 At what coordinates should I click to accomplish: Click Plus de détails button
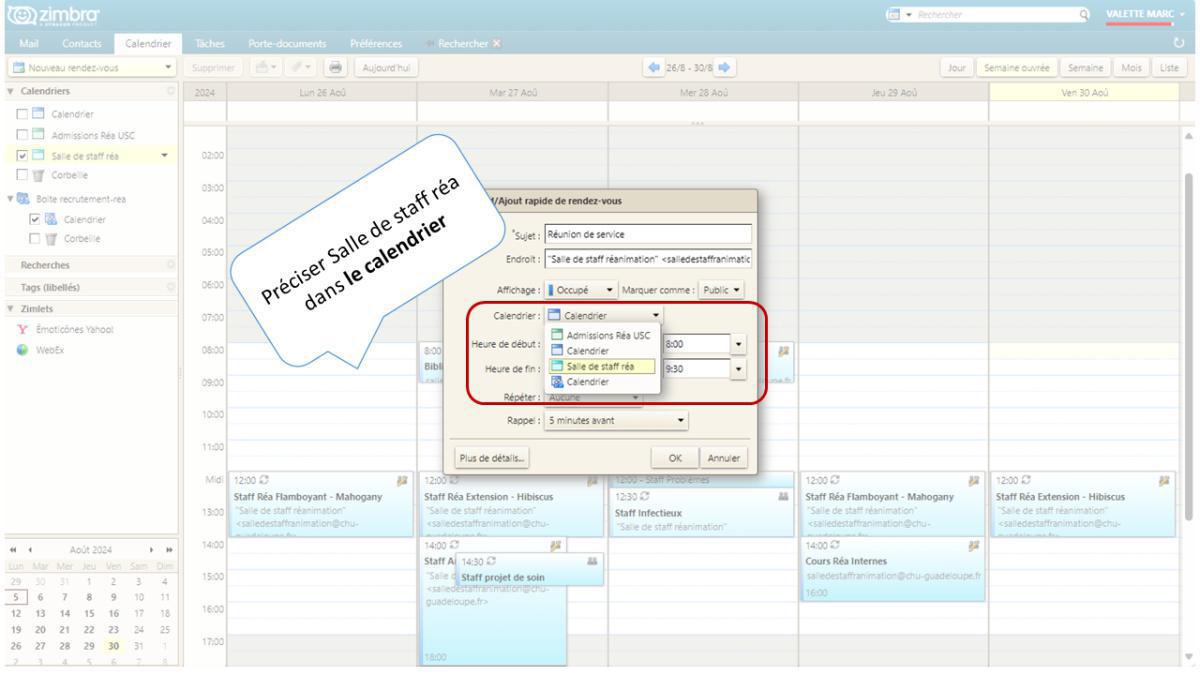[x=493, y=458]
